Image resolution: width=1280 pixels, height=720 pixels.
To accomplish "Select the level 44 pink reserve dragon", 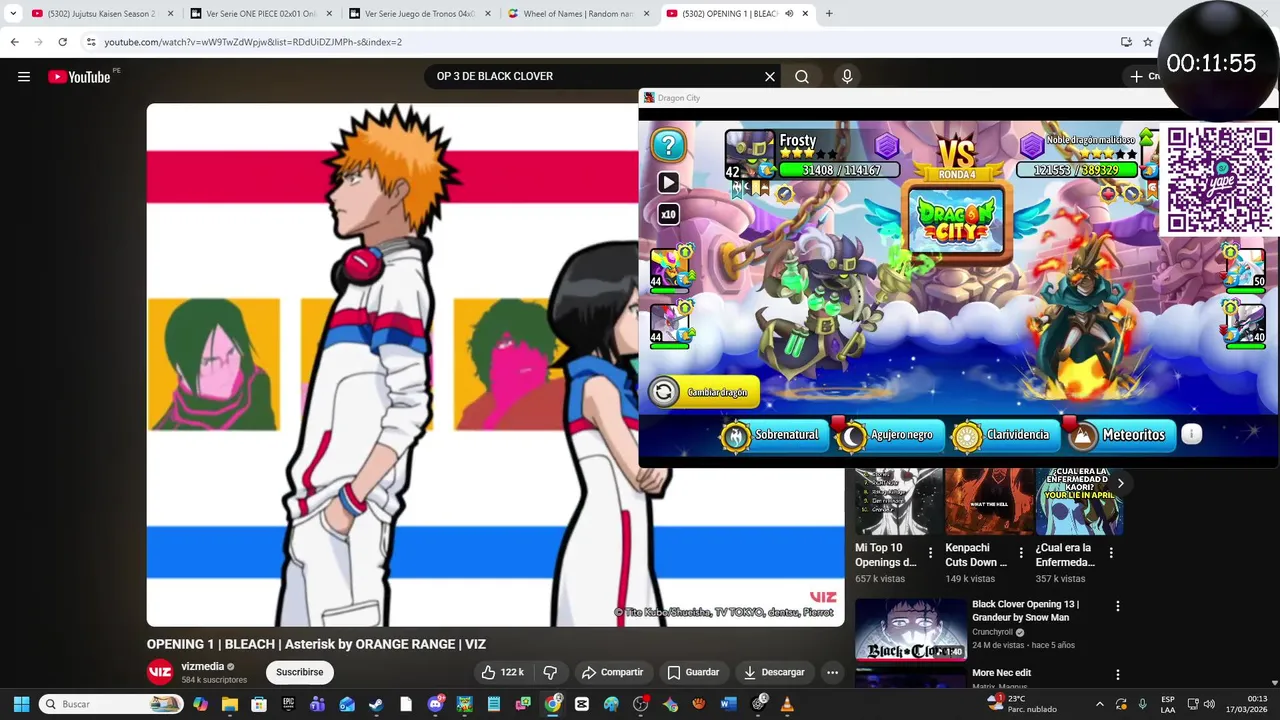I will 671,325.
